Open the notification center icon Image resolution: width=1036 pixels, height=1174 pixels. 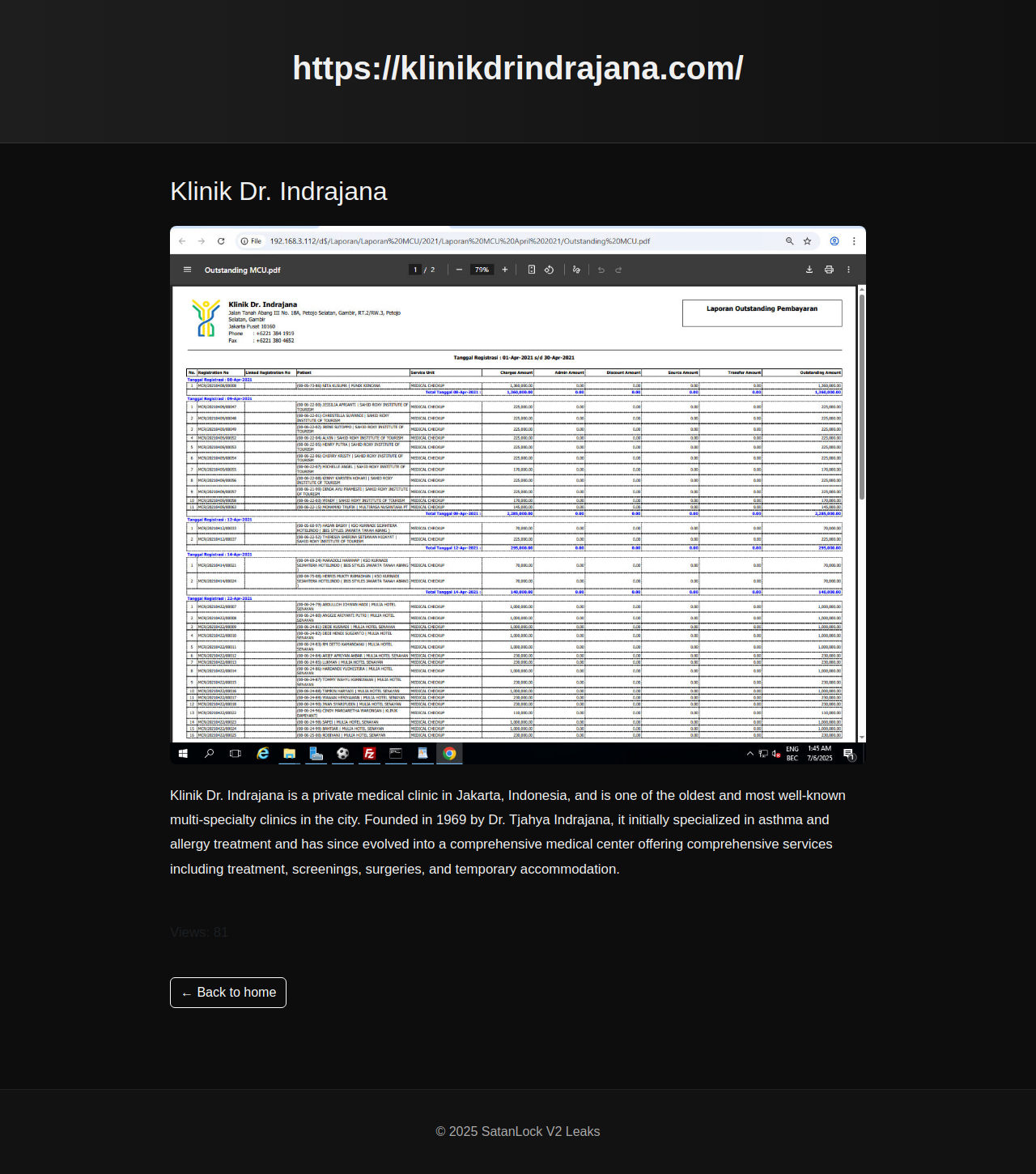tap(848, 754)
